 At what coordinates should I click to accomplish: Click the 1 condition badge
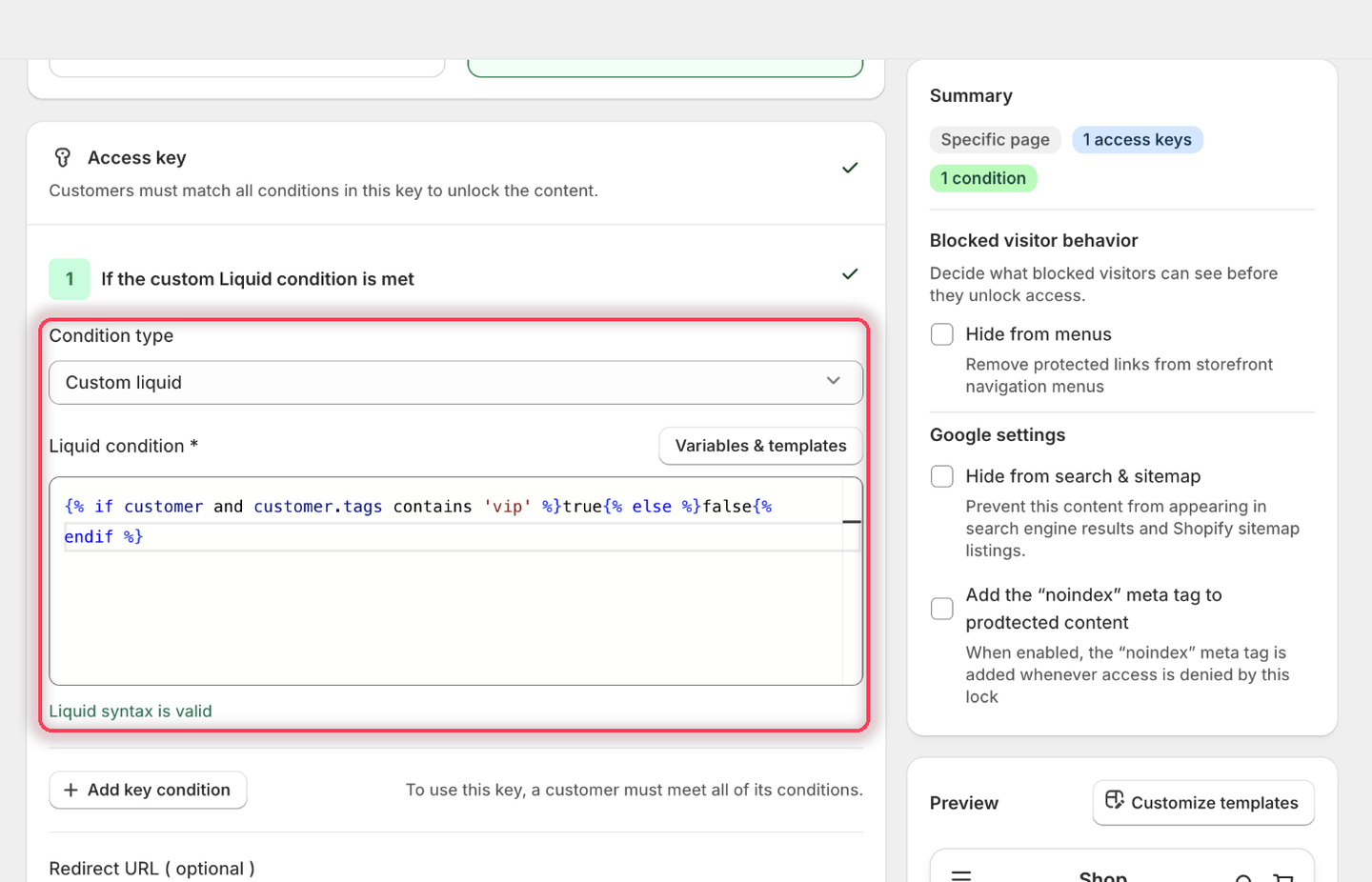(983, 178)
